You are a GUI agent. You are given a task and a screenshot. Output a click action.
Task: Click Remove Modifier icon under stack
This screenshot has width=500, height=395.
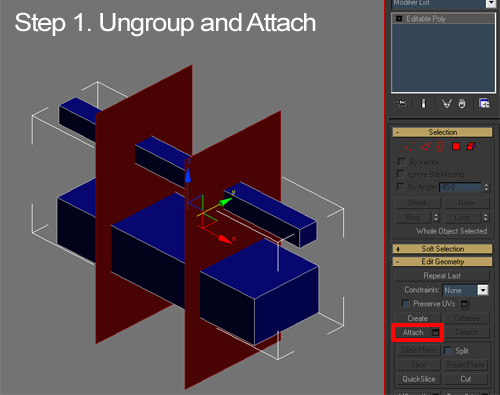click(462, 104)
